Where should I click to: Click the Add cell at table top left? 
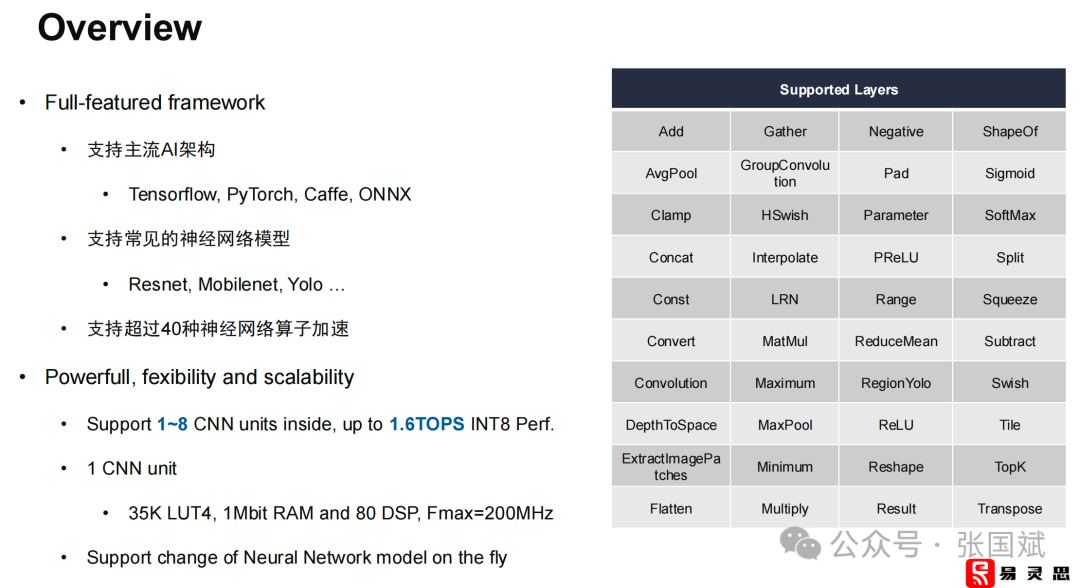tap(670, 131)
